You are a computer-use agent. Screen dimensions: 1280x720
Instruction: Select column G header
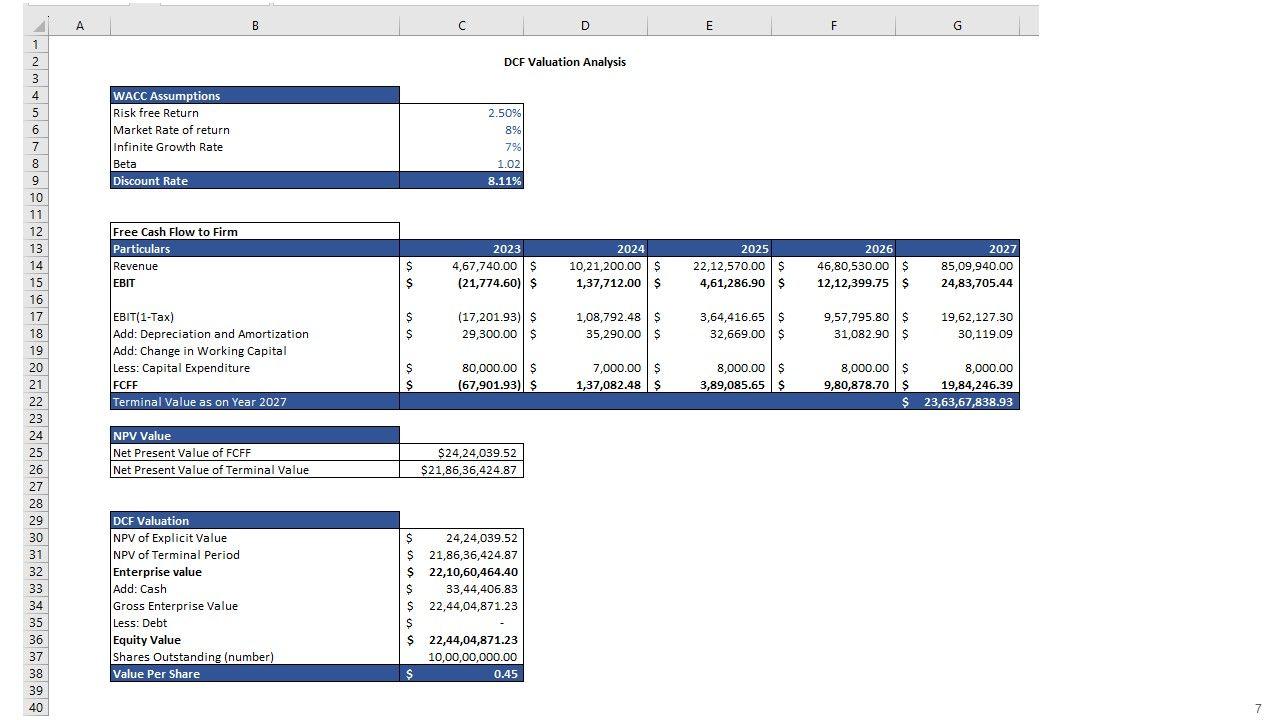point(957,26)
